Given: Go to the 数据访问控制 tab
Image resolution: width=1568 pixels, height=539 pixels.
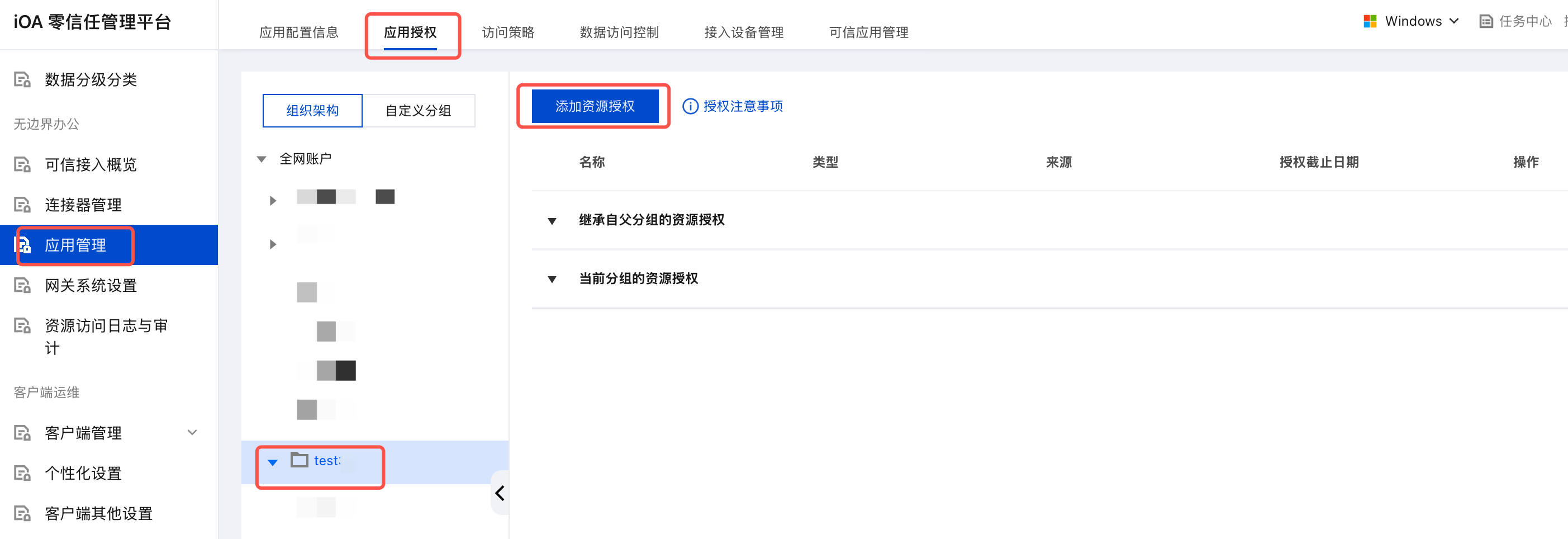Looking at the screenshot, I should click(x=620, y=32).
